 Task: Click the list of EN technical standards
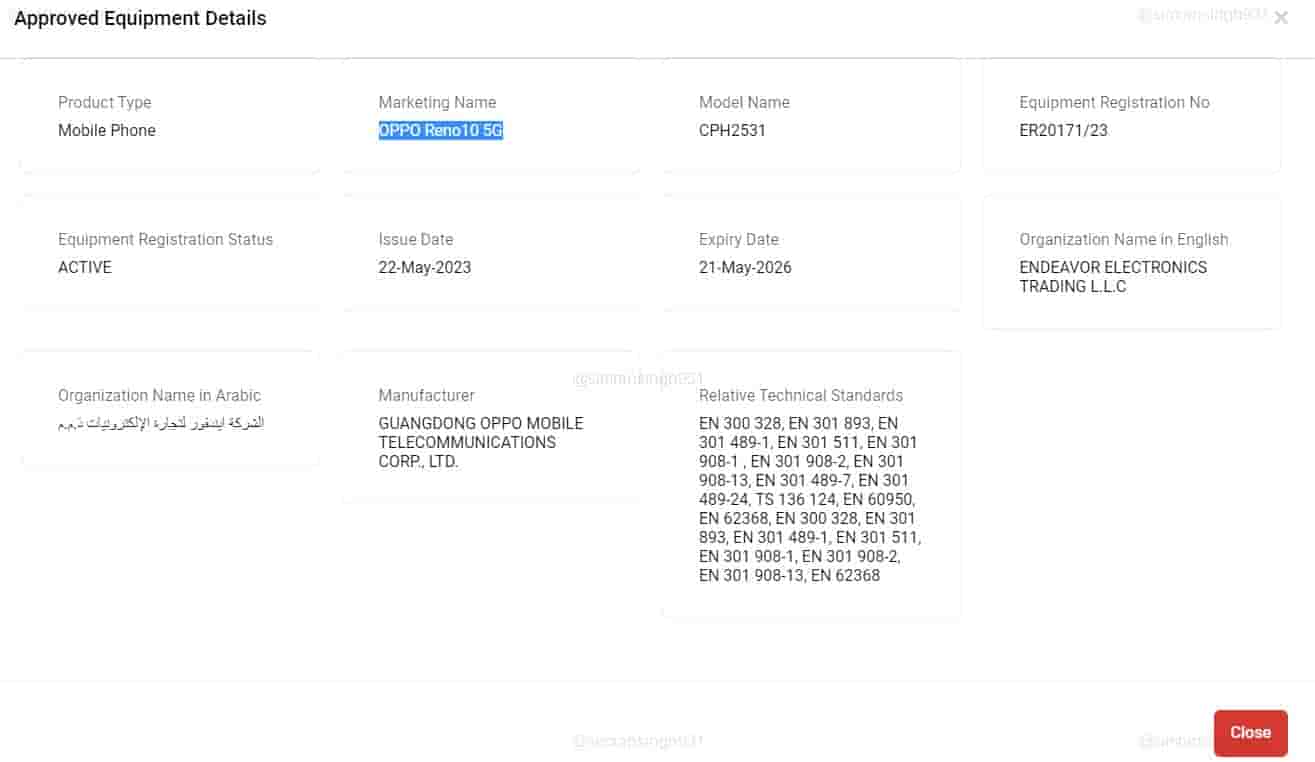click(808, 499)
